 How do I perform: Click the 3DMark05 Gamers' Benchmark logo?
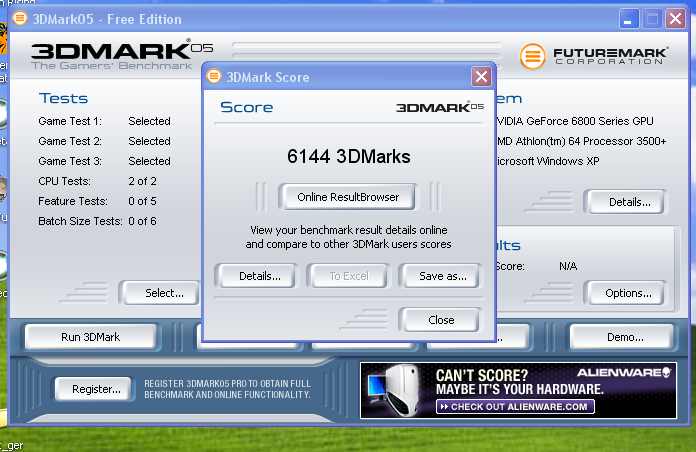coord(122,56)
